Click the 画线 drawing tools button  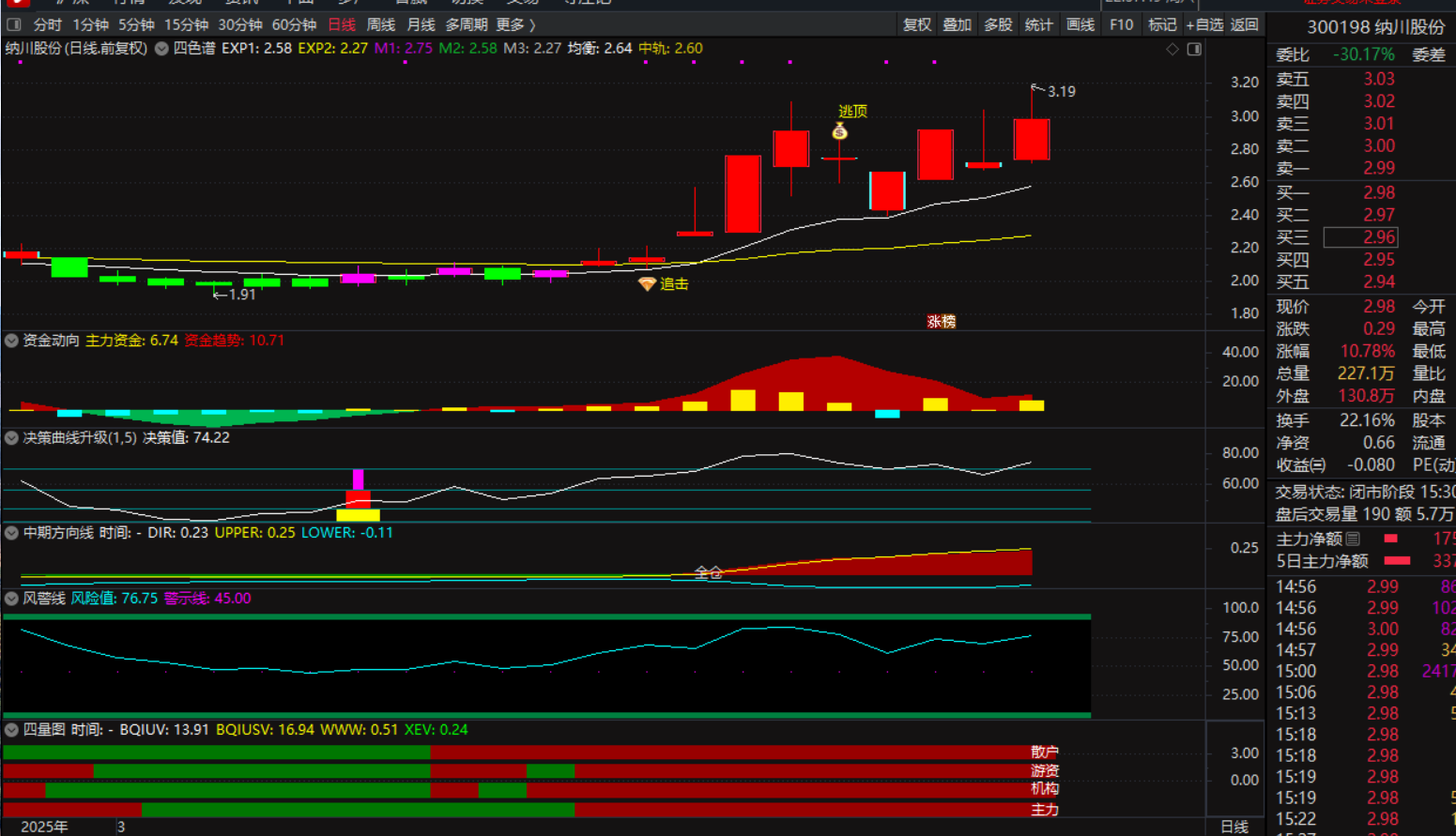[1081, 24]
